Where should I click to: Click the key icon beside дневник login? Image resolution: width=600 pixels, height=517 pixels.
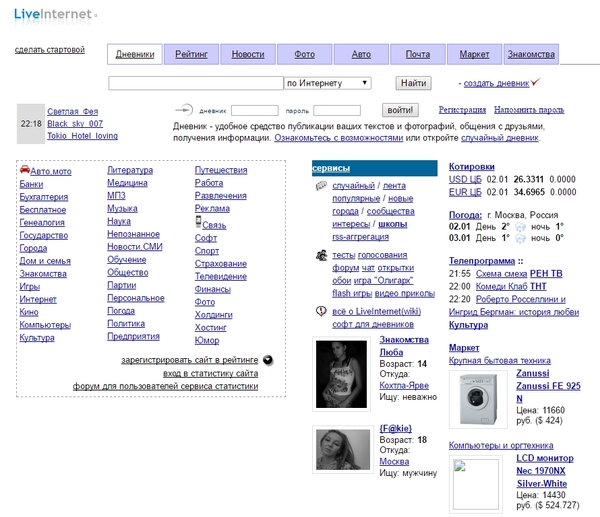point(183,109)
